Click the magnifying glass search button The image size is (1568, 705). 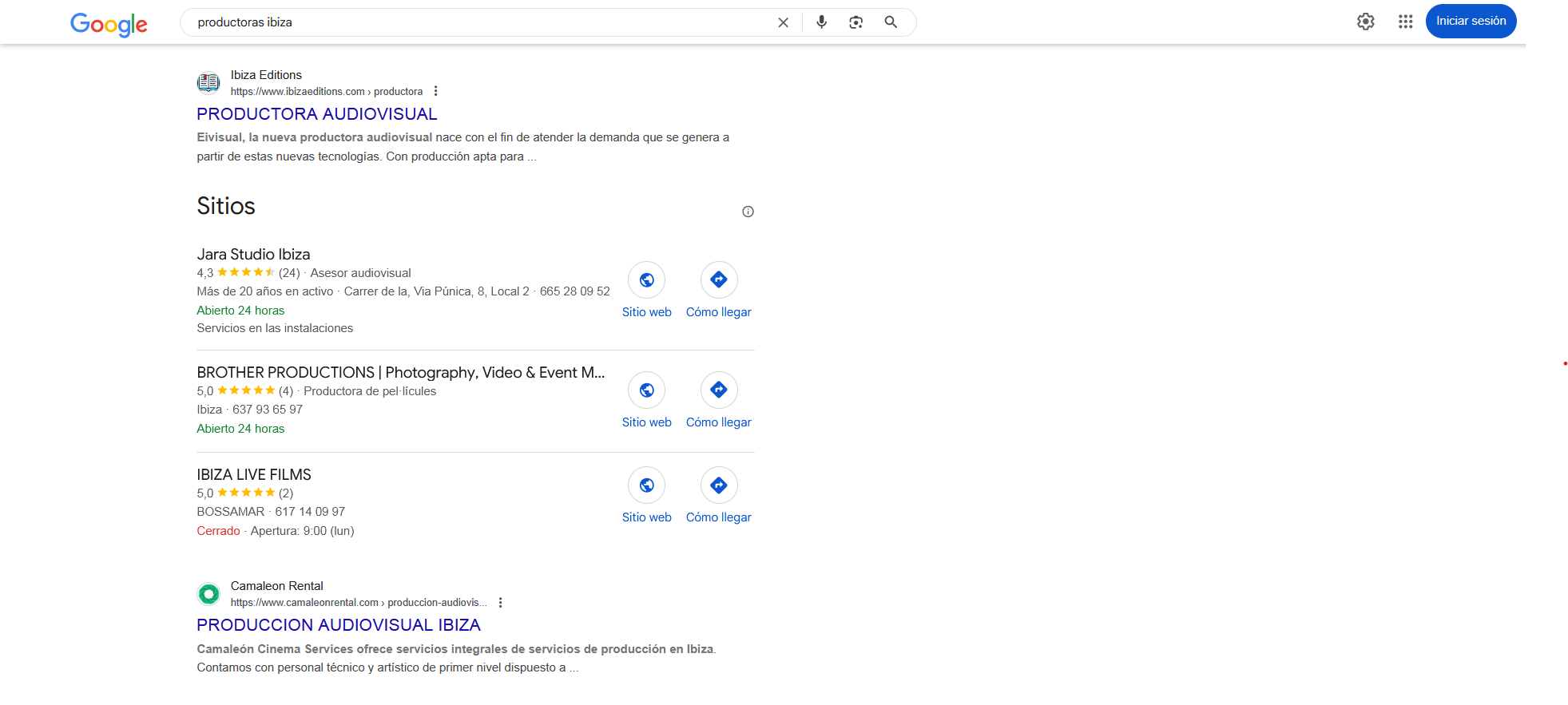point(891,22)
